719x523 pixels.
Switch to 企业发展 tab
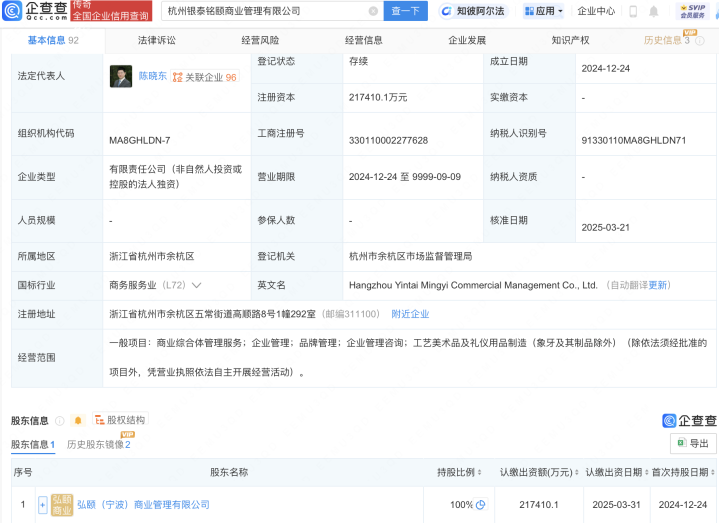467,40
